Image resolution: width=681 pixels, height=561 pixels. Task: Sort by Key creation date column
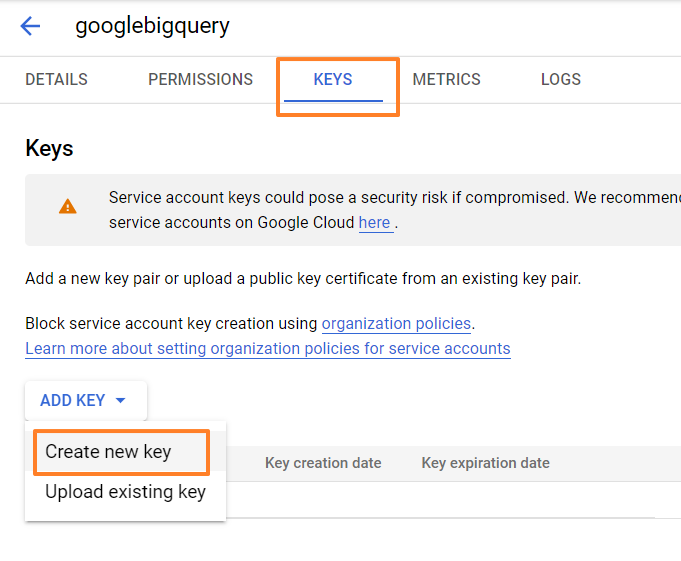coord(323,463)
